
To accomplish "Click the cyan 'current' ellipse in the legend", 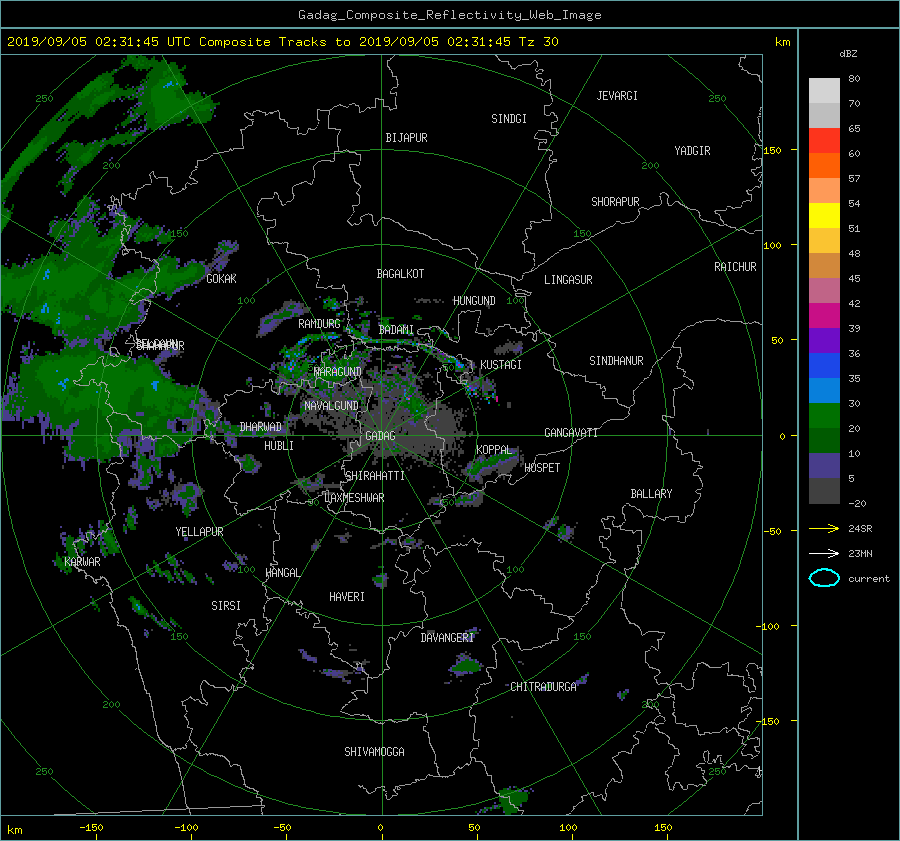I will tap(824, 578).
